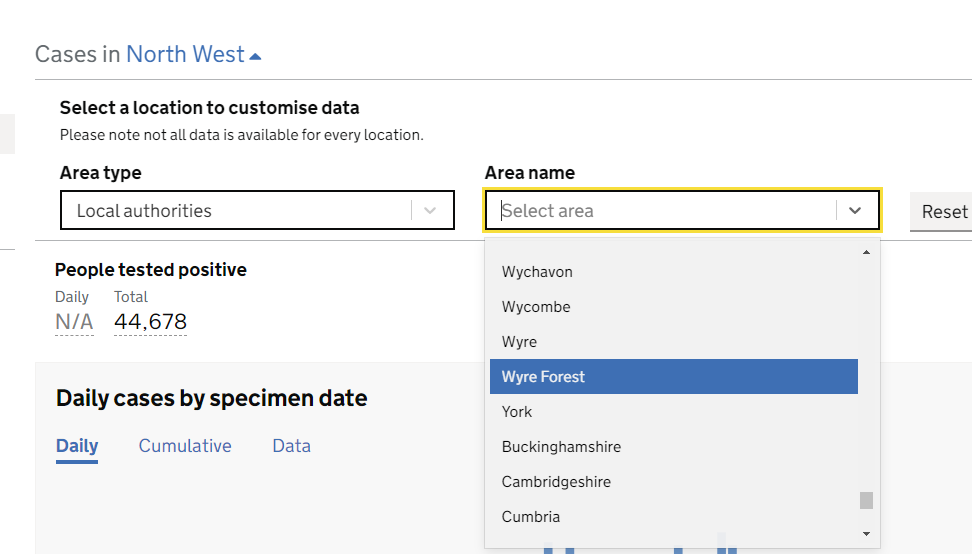This screenshot has width=972, height=554.
Task: Choose York from the area list
Action: 517,412
